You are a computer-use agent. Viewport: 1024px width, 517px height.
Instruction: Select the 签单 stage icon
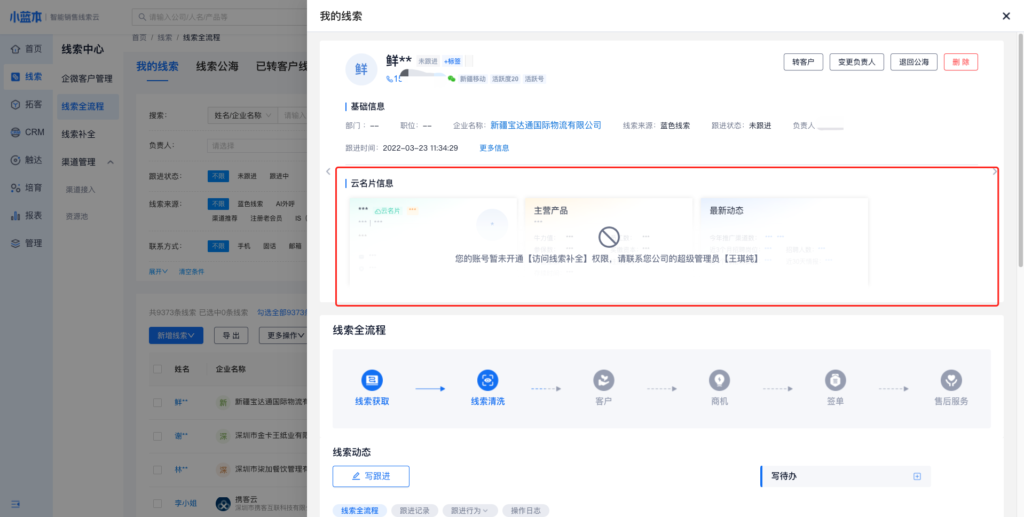(x=834, y=380)
